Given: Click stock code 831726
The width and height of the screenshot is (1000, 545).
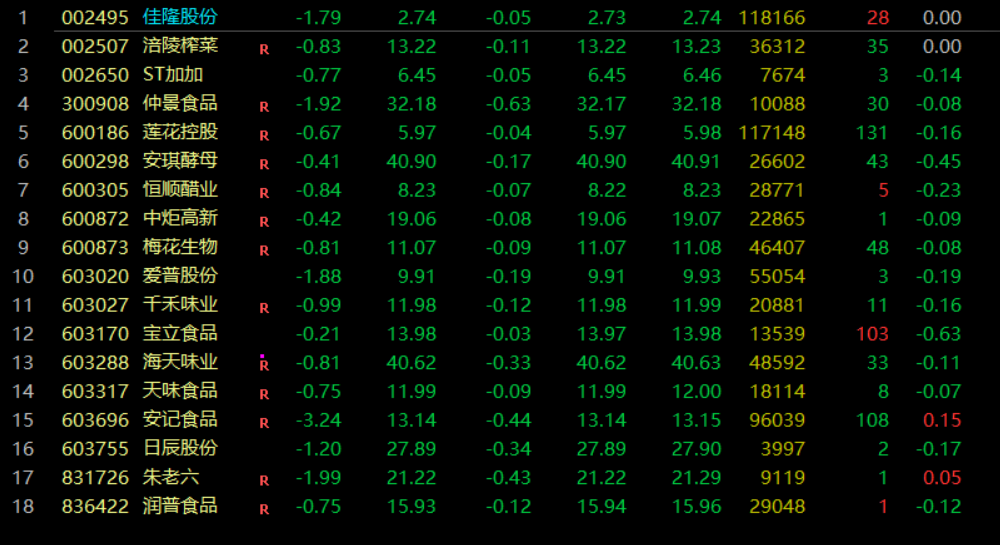Looking at the screenshot, I should coord(95,477).
